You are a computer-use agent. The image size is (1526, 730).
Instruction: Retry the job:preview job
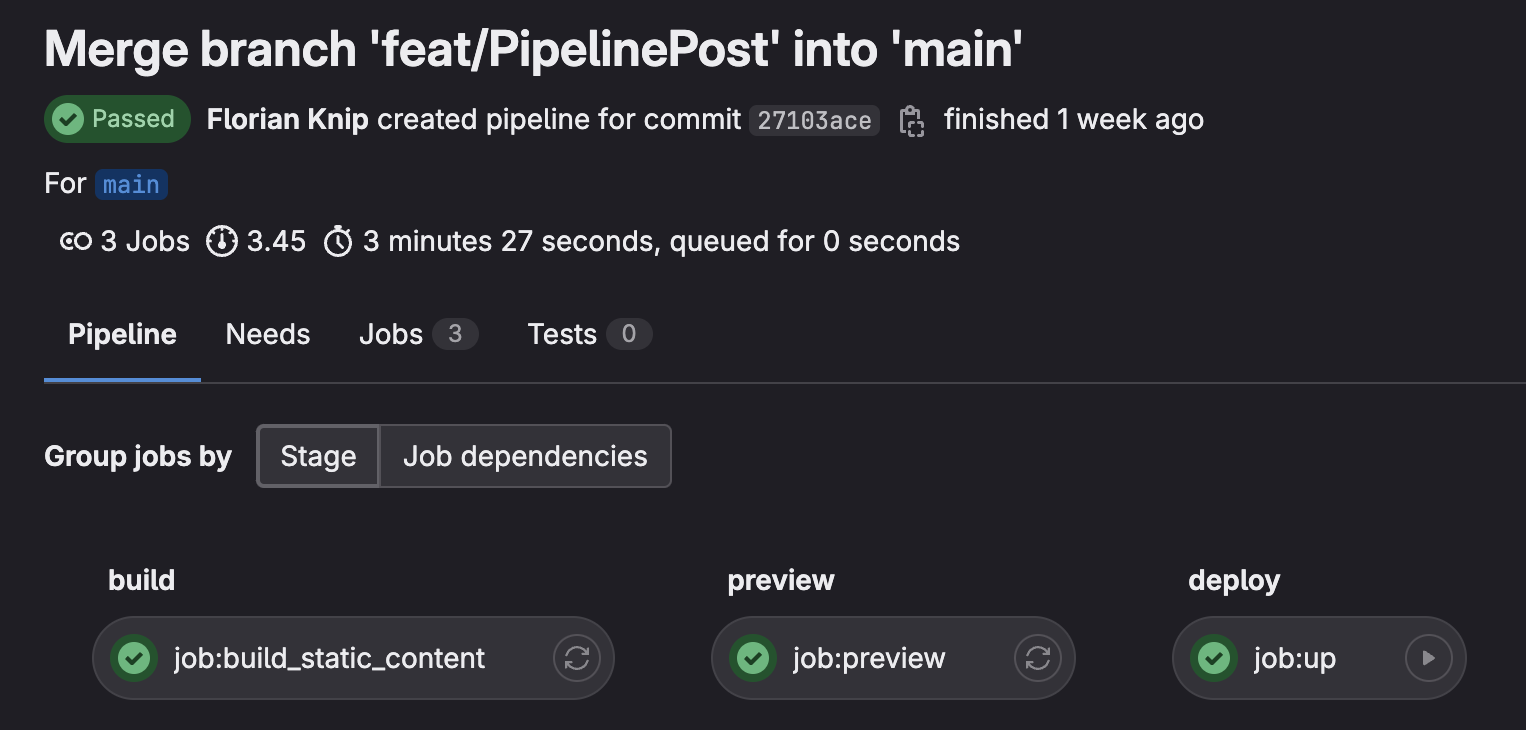[x=1038, y=658]
